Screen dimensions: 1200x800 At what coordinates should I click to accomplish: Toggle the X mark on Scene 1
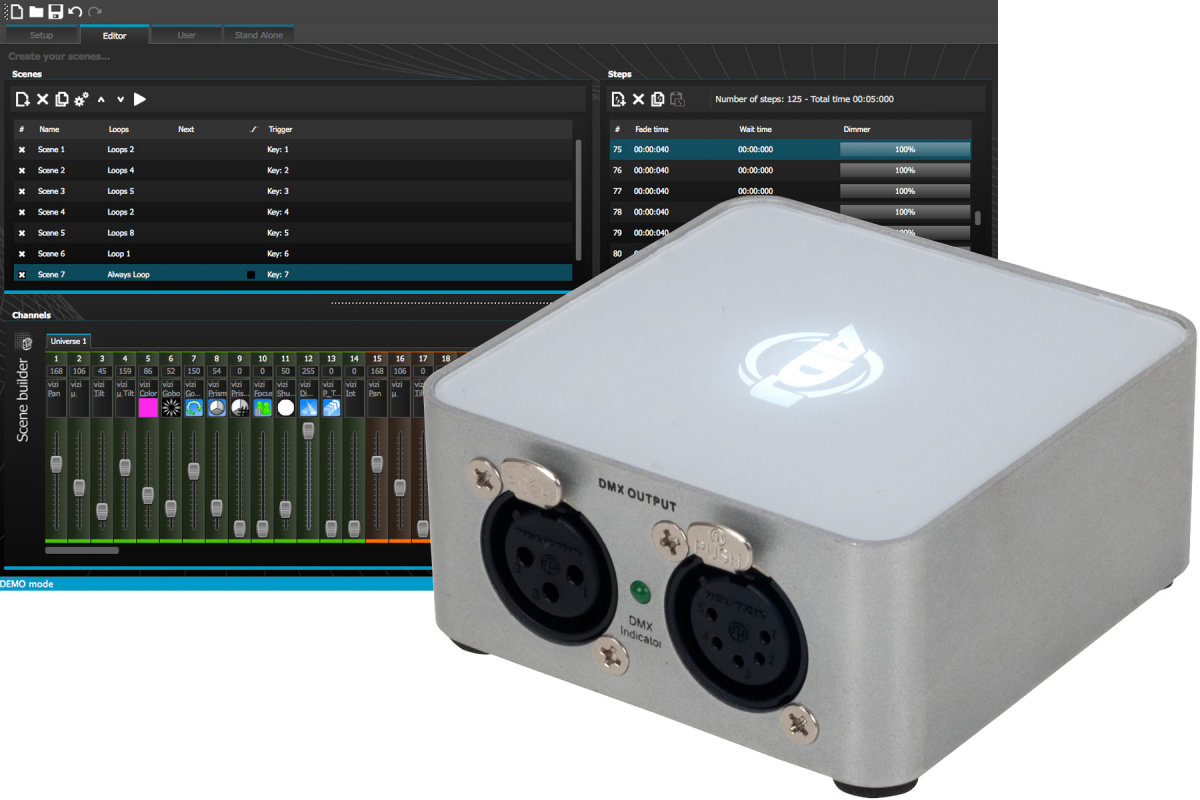22,150
